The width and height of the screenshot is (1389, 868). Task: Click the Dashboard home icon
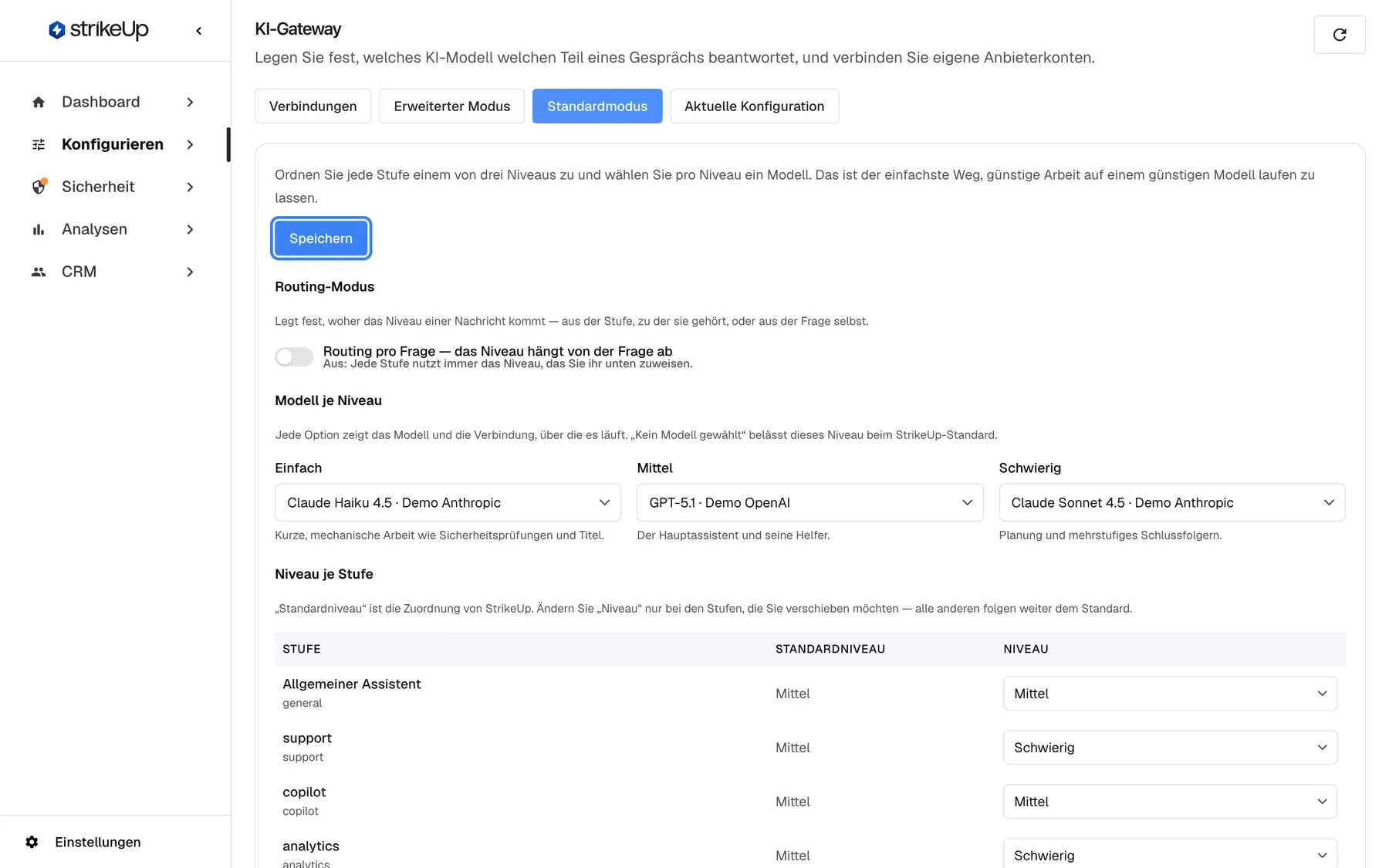(x=39, y=102)
